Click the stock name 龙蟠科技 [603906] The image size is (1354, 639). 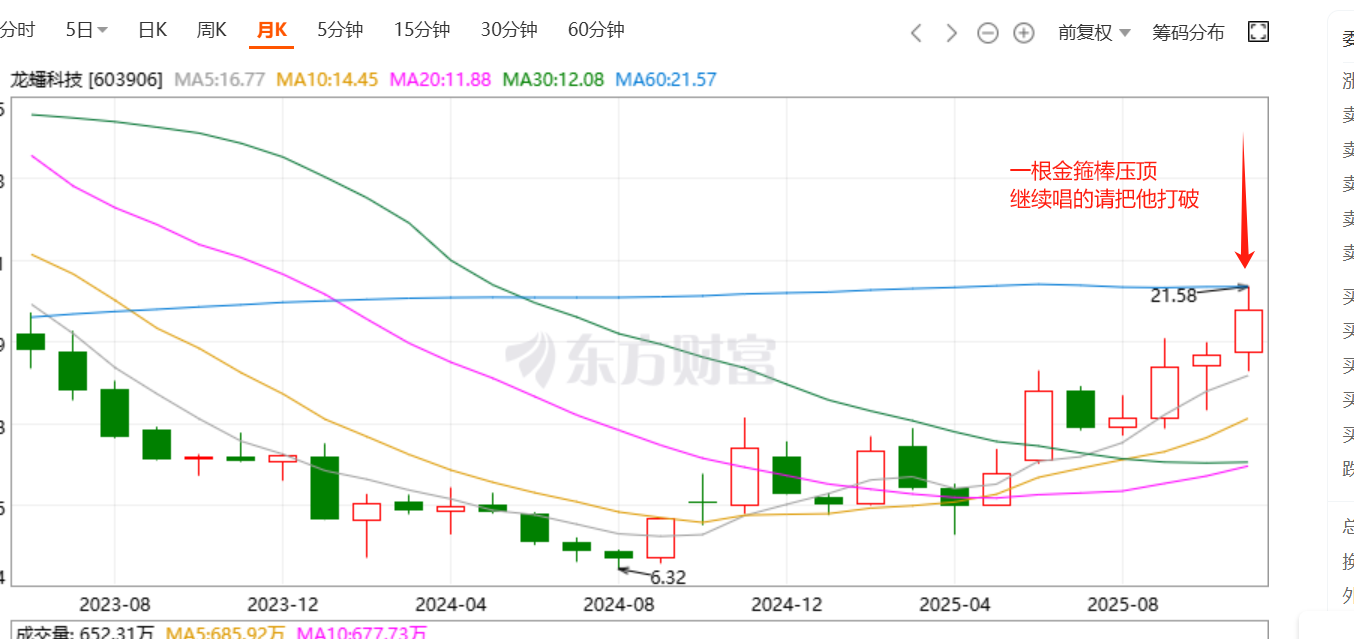coord(86,79)
